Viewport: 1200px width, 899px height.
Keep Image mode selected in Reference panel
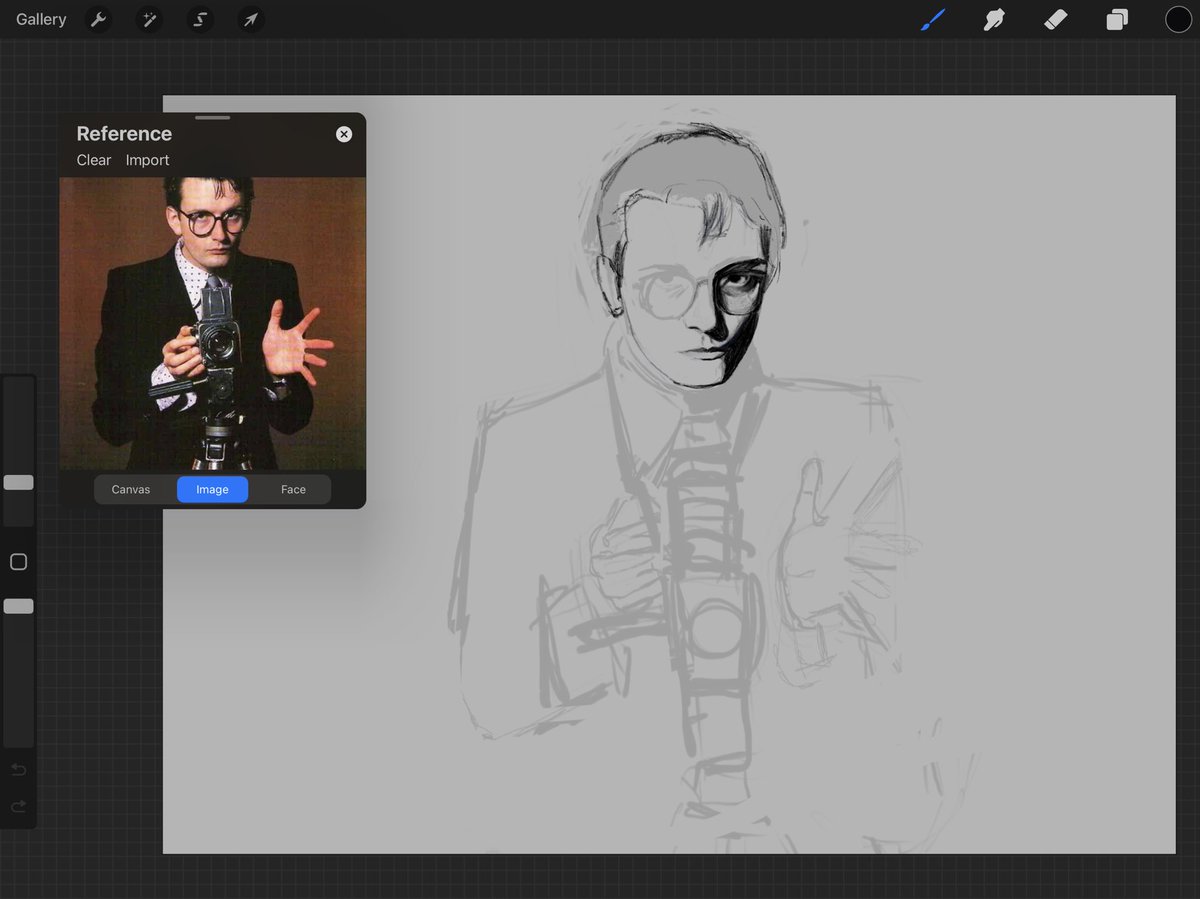pos(212,489)
